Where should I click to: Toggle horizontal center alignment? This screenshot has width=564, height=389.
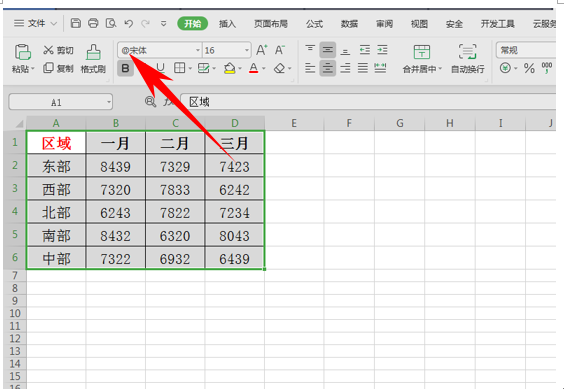pyautogui.click(x=327, y=68)
